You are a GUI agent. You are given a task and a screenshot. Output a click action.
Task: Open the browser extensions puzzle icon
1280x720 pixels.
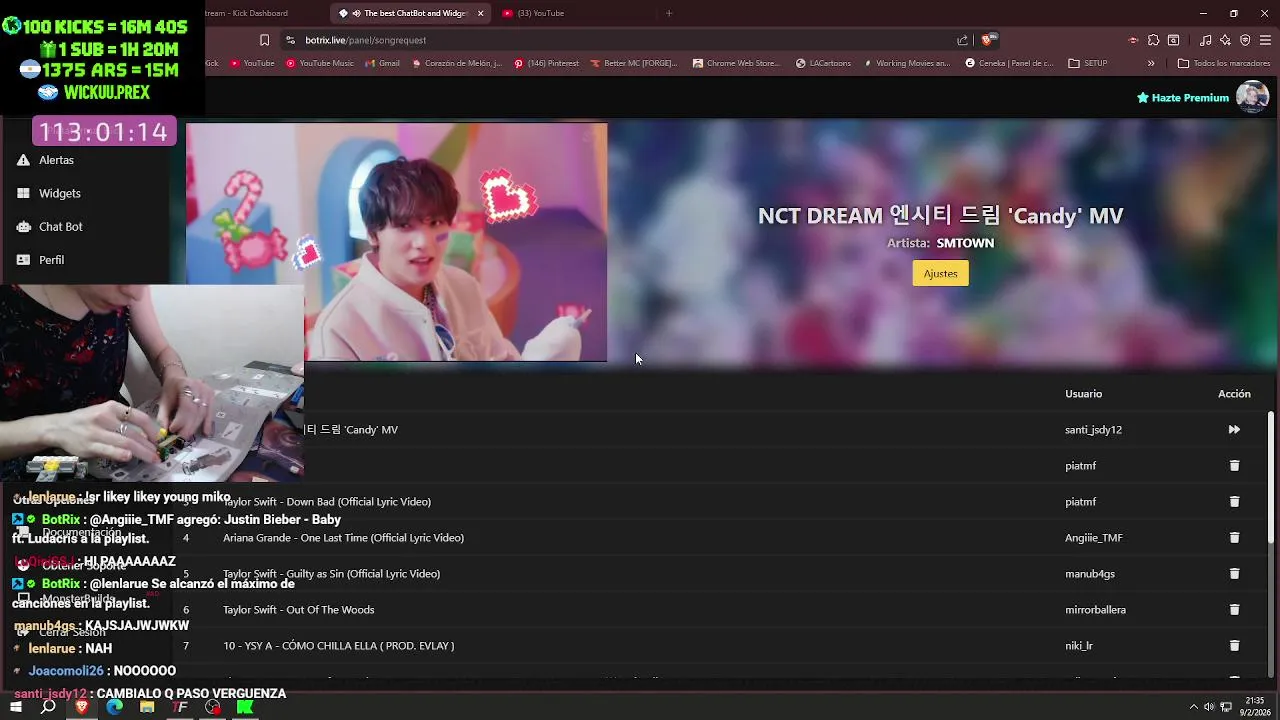tap(1153, 40)
